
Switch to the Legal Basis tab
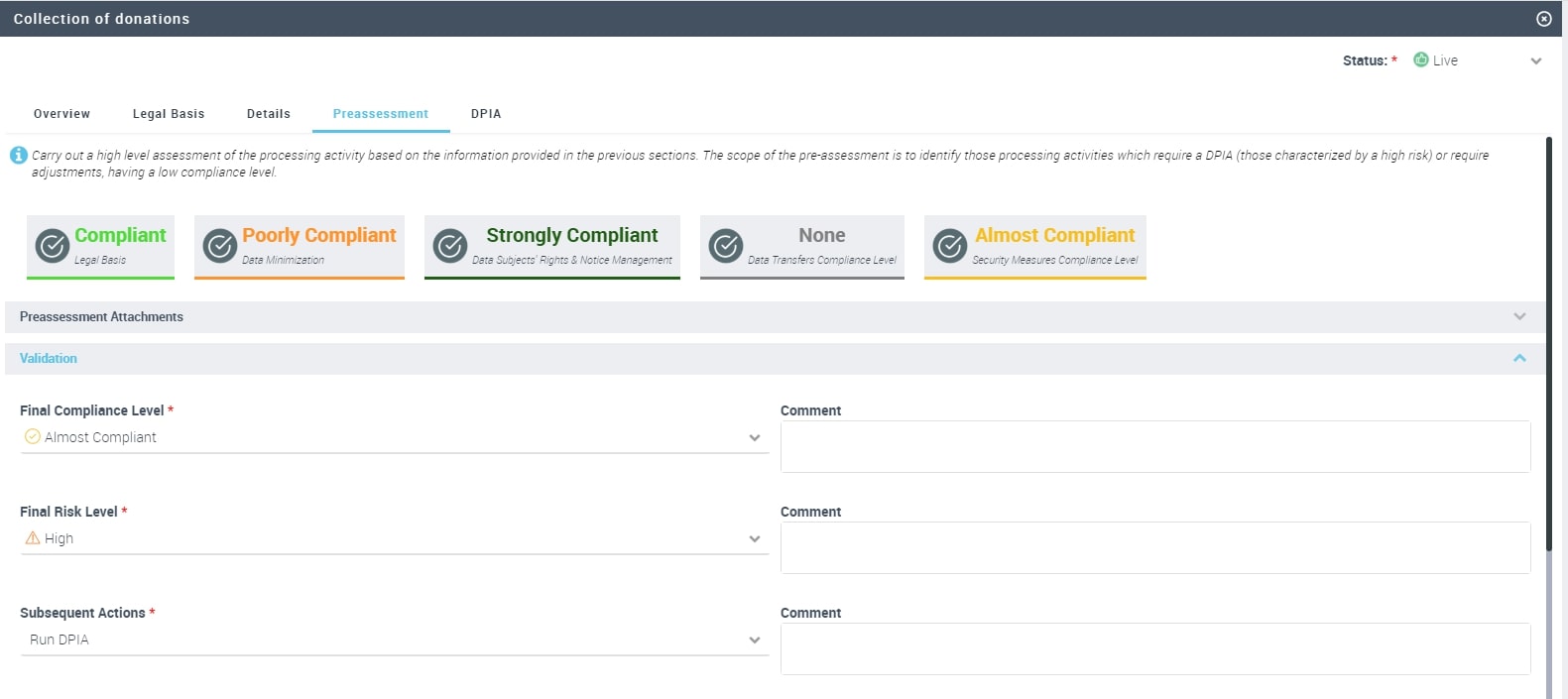click(169, 114)
